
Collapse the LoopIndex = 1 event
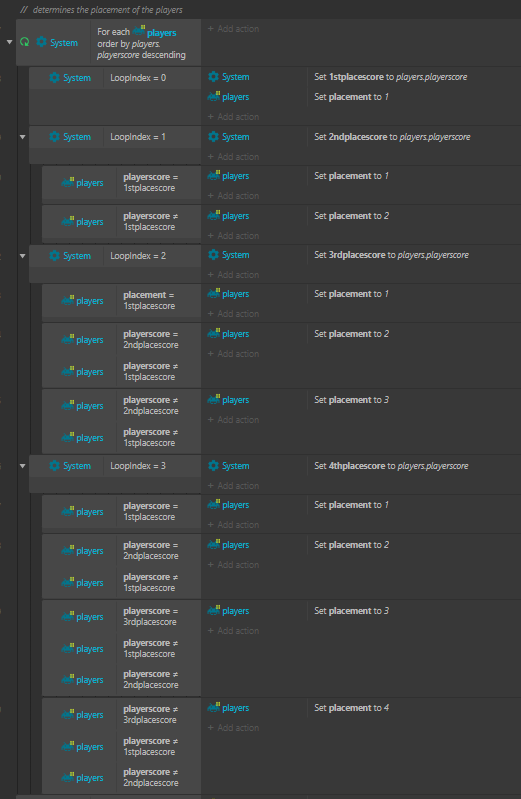coord(22,137)
